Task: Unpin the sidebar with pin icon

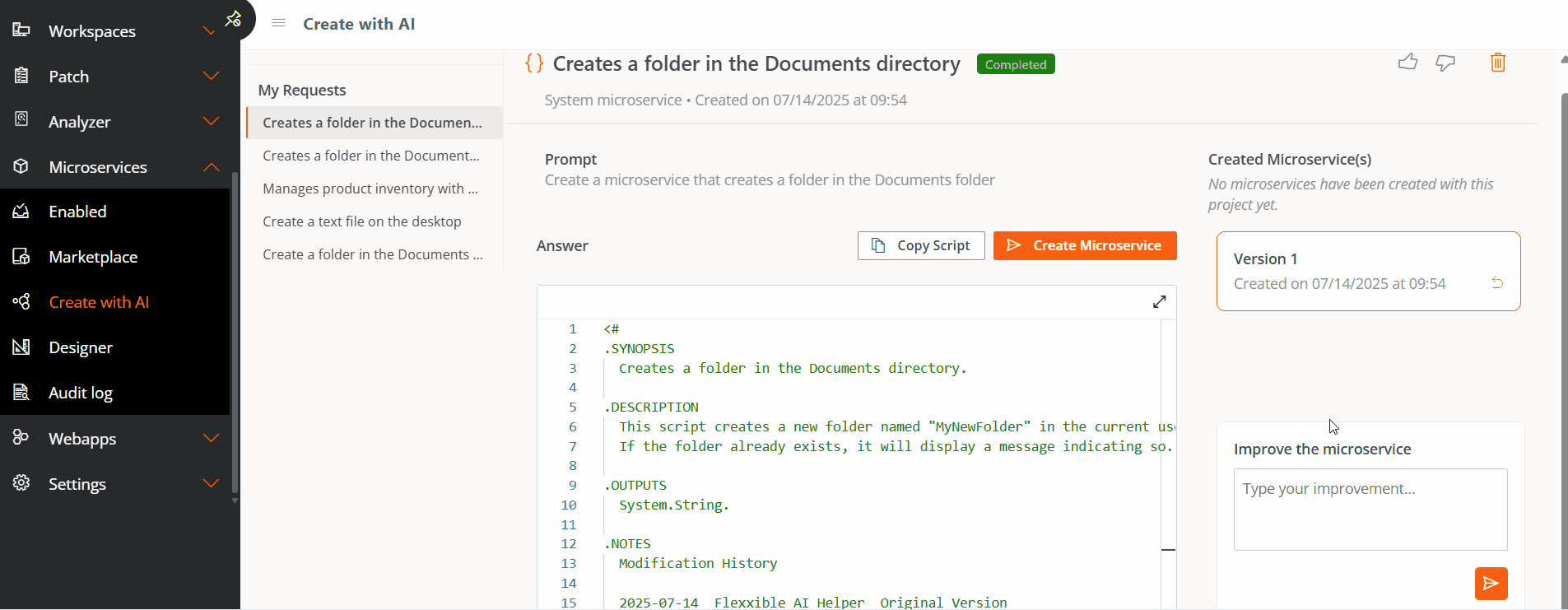Action: (233, 18)
